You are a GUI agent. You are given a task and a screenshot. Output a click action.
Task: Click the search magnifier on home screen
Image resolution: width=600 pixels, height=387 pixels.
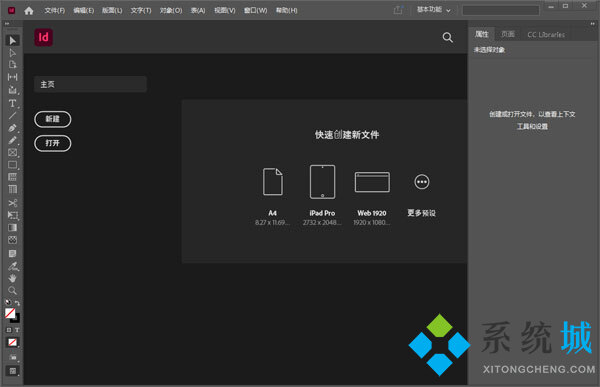point(447,37)
